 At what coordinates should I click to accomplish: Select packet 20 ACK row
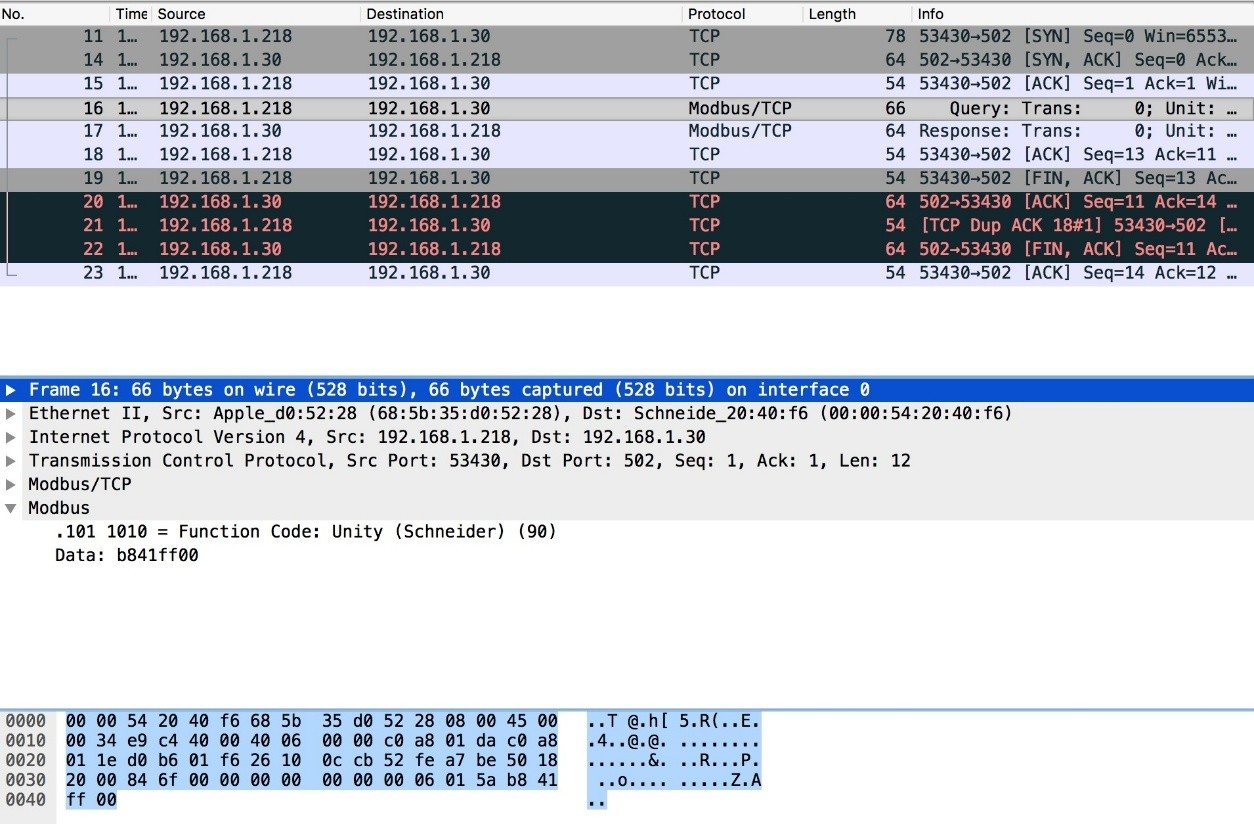627,202
